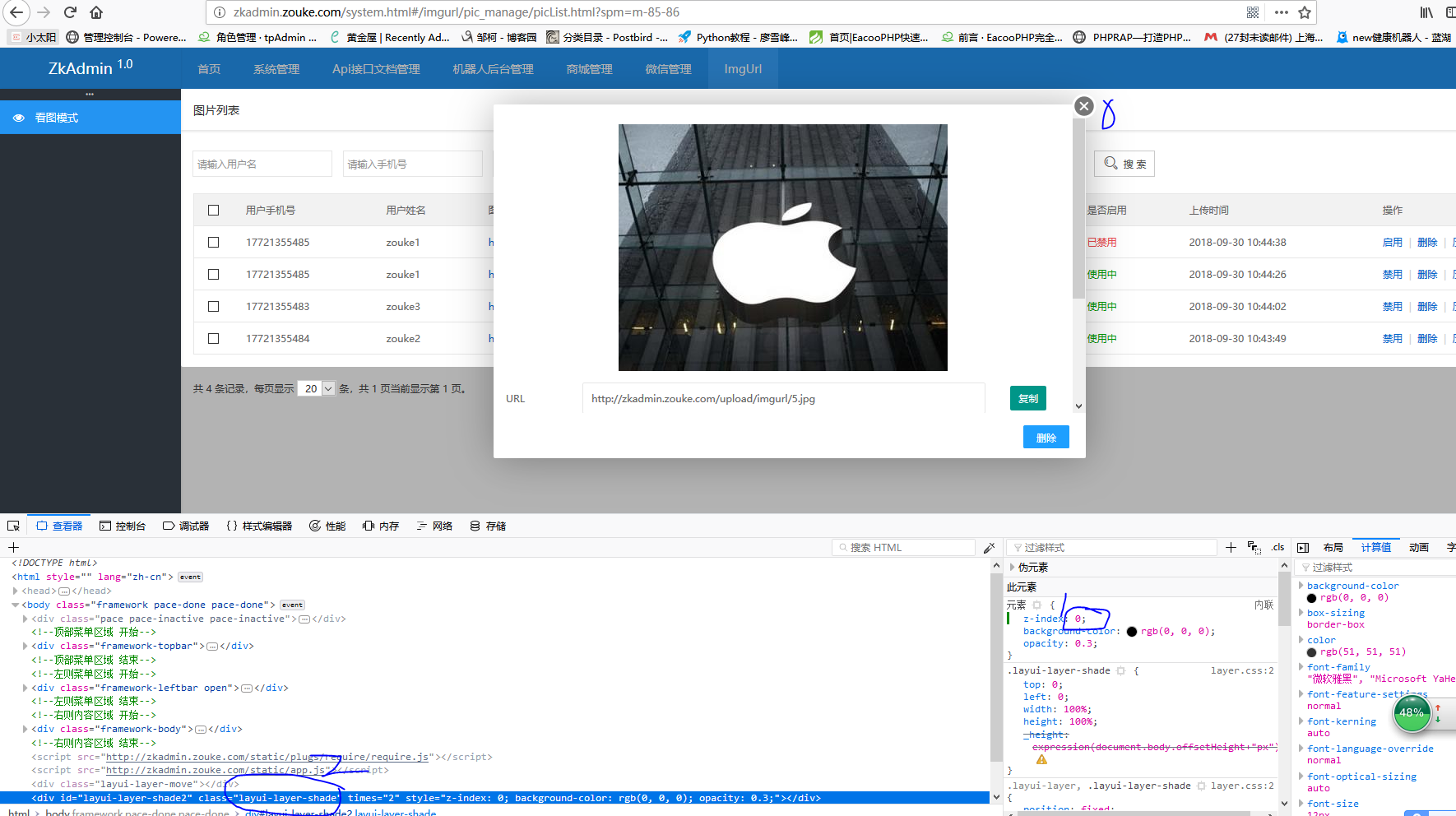The width and height of the screenshot is (1456, 816).
Task: Open the 控制台 console panel
Action: click(x=123, y=526)
